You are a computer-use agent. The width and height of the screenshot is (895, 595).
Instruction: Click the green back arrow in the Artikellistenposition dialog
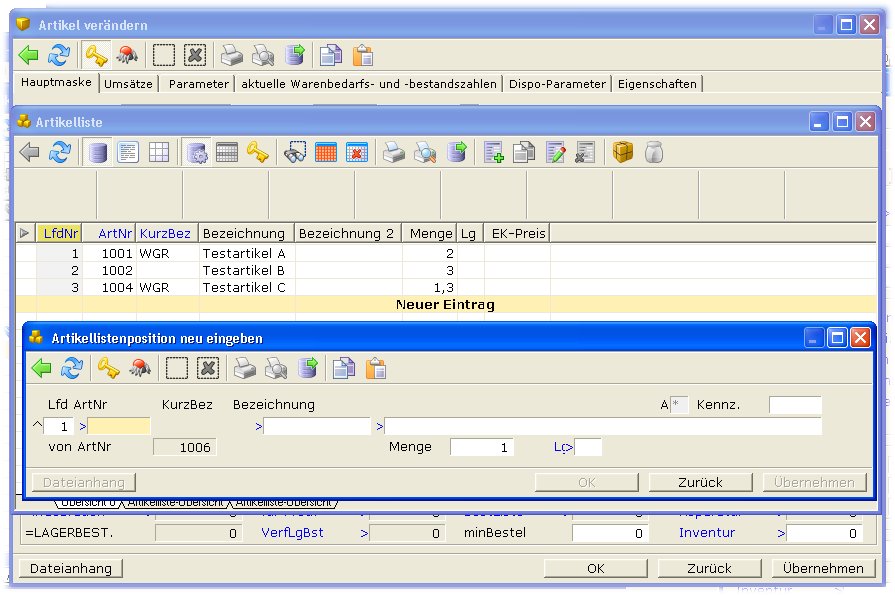click(42, 369)
